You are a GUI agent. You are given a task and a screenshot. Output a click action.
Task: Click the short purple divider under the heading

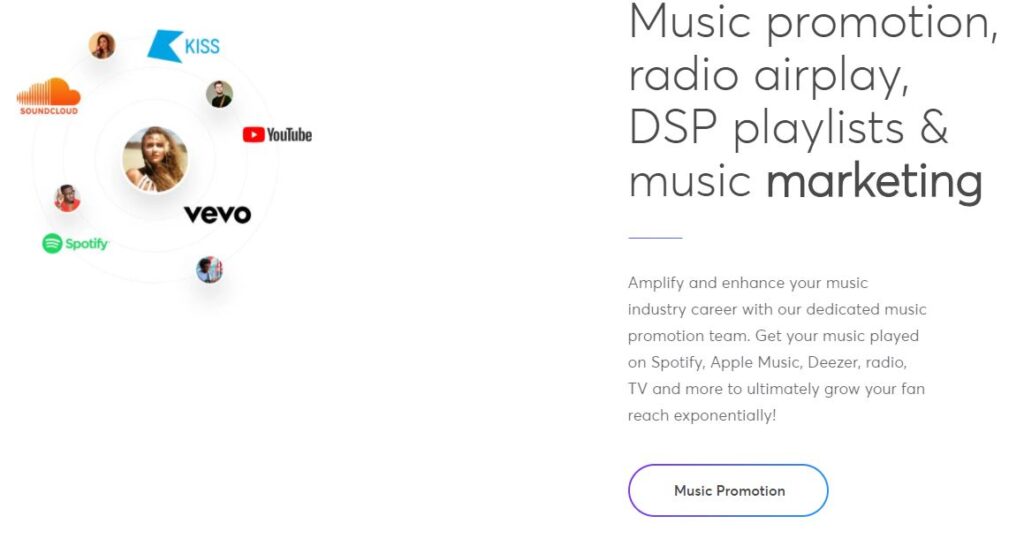coord(655,238)
